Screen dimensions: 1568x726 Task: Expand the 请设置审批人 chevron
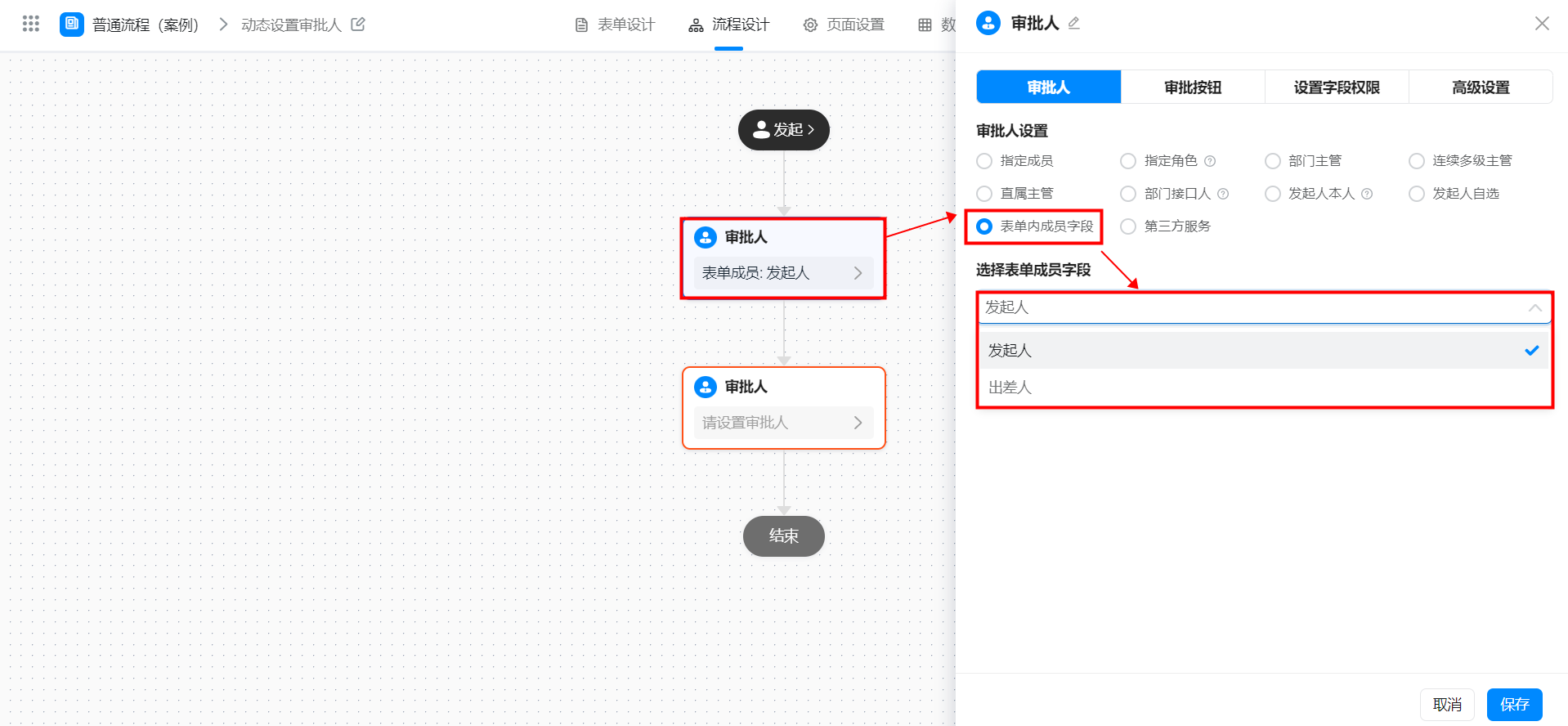tap(858, 423)
